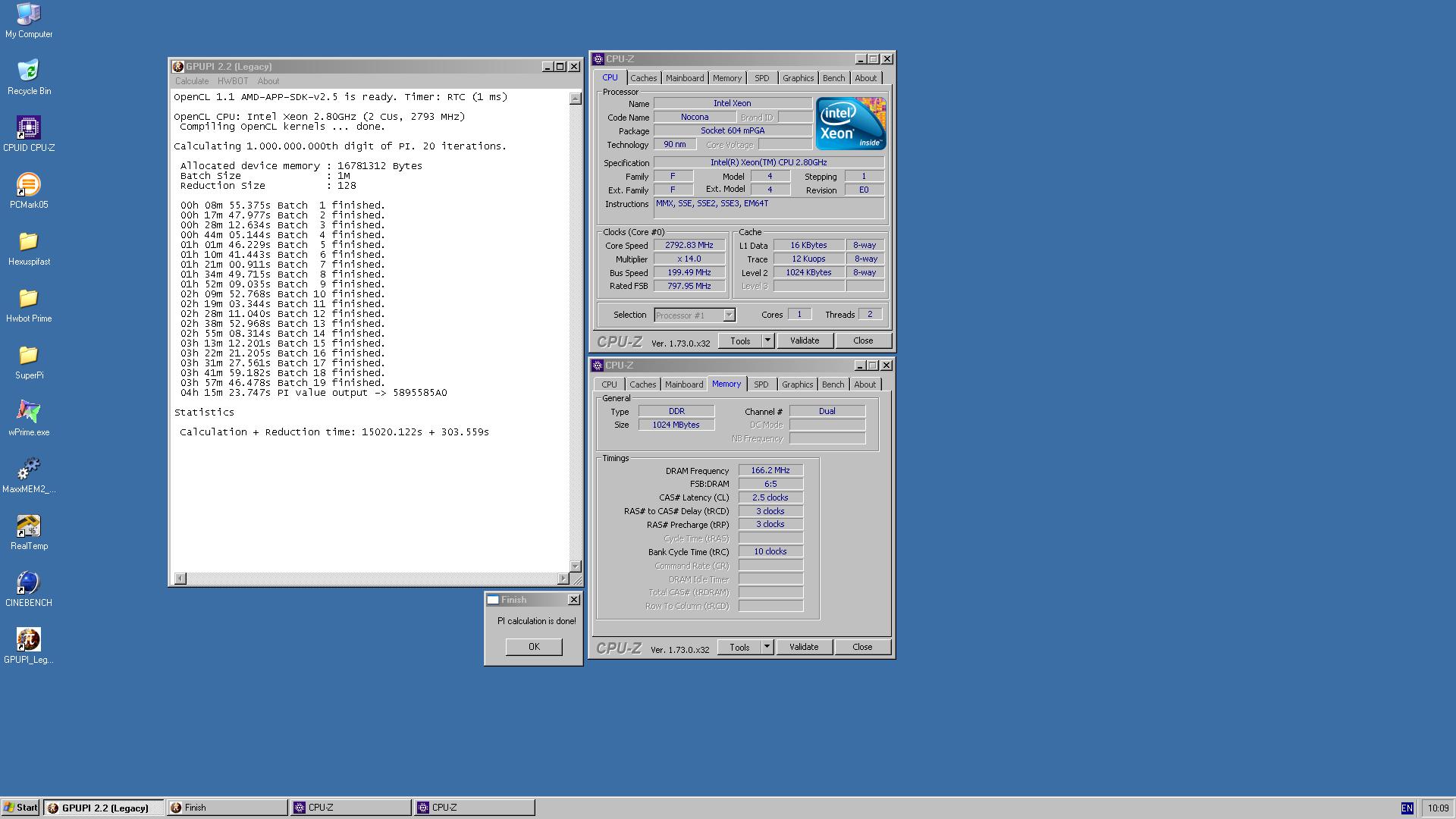Select About tab in bottom CPU-Z window
The height and width of the screenshot is (819, 1456).
(x=864, y=384)
